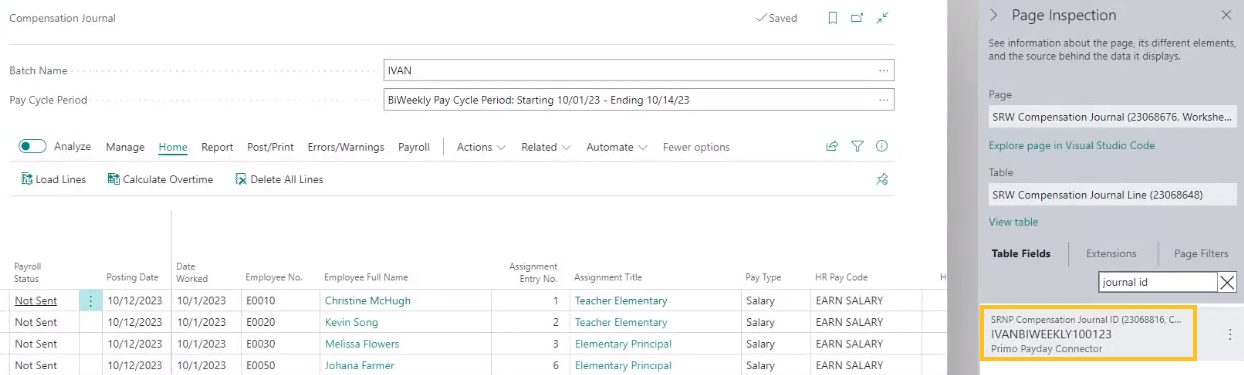Screen dimensions: 1244x375
Task: Select the IVANBIWEEKLY100123 field entry
Action: pyautogui.click(x=1089, y=333)
